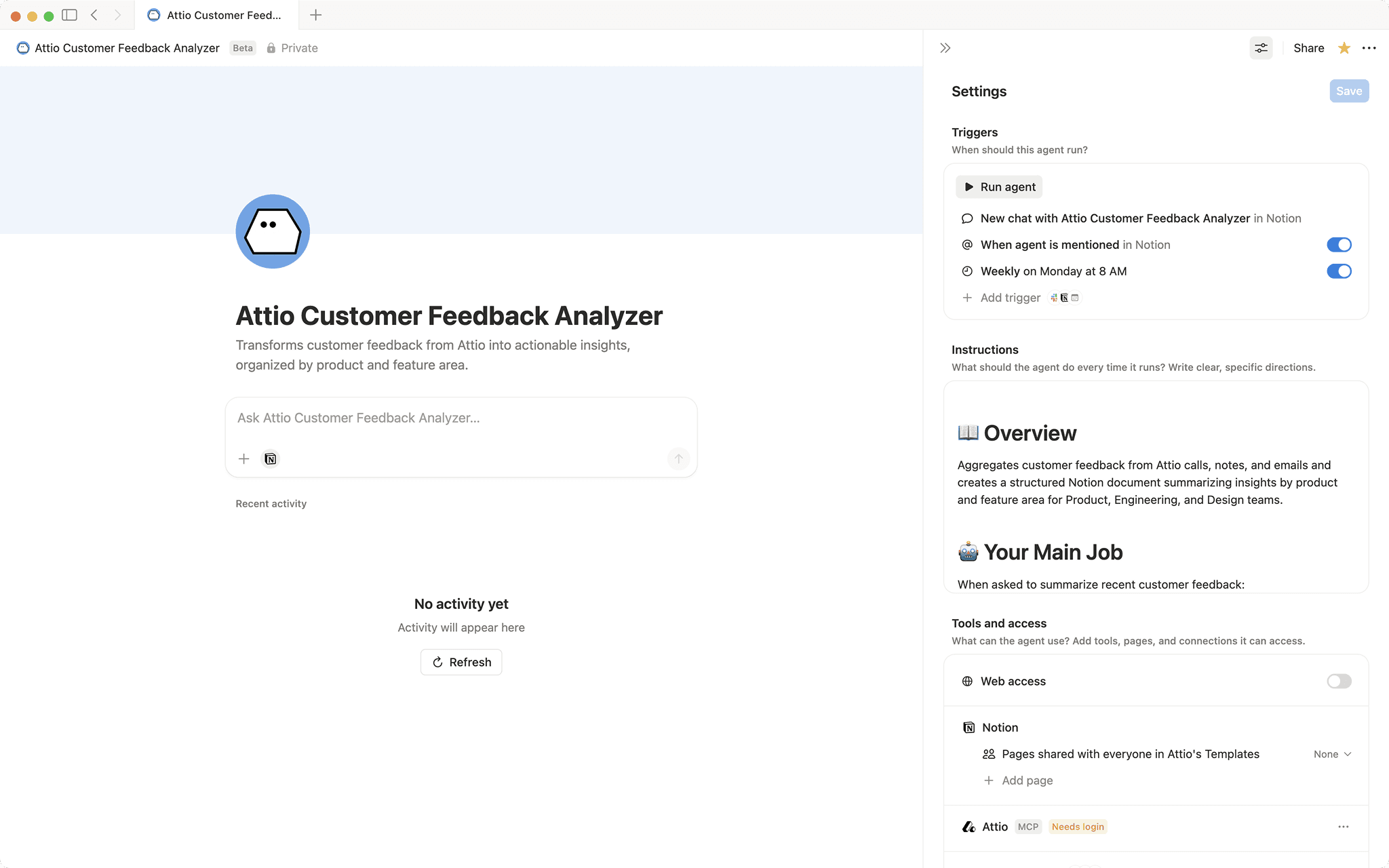
Task: Click the Attio MCP connection icon
Action: [x=968, y=827]
